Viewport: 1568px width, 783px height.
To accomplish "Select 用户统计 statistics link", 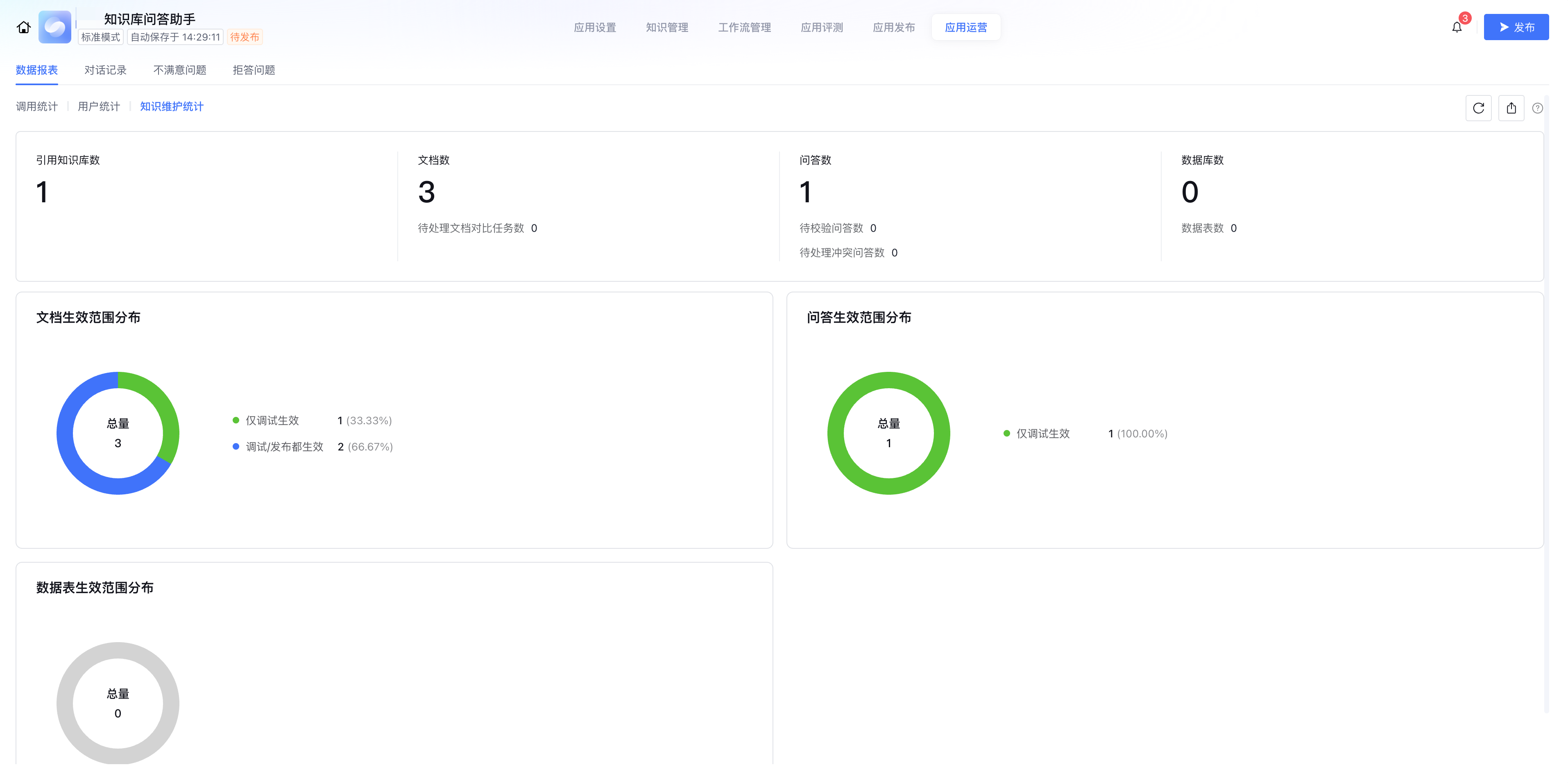I will coord(99,106).
